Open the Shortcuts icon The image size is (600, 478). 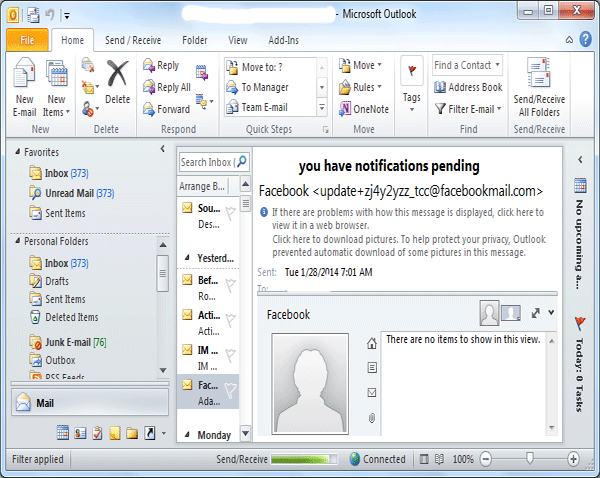click(x=150, y=433)
